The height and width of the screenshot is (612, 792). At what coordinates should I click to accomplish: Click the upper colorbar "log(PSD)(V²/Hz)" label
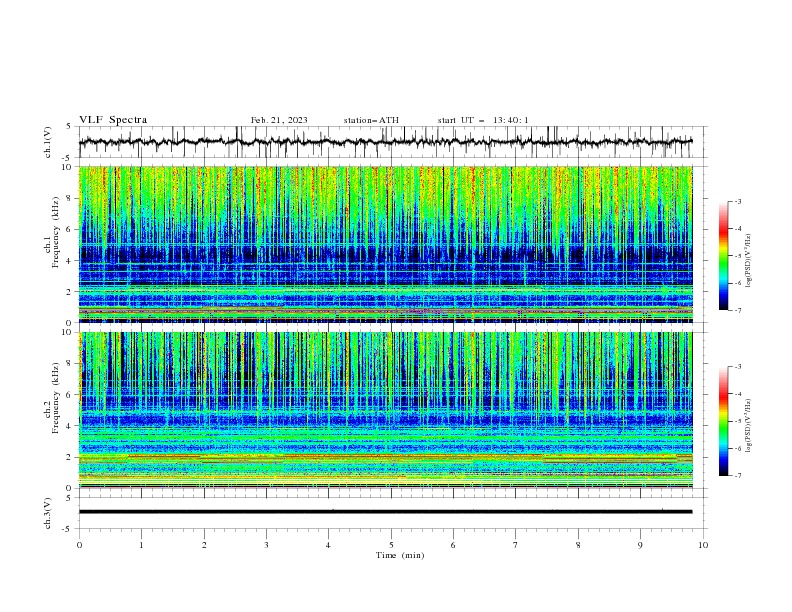tap(749, 261)
